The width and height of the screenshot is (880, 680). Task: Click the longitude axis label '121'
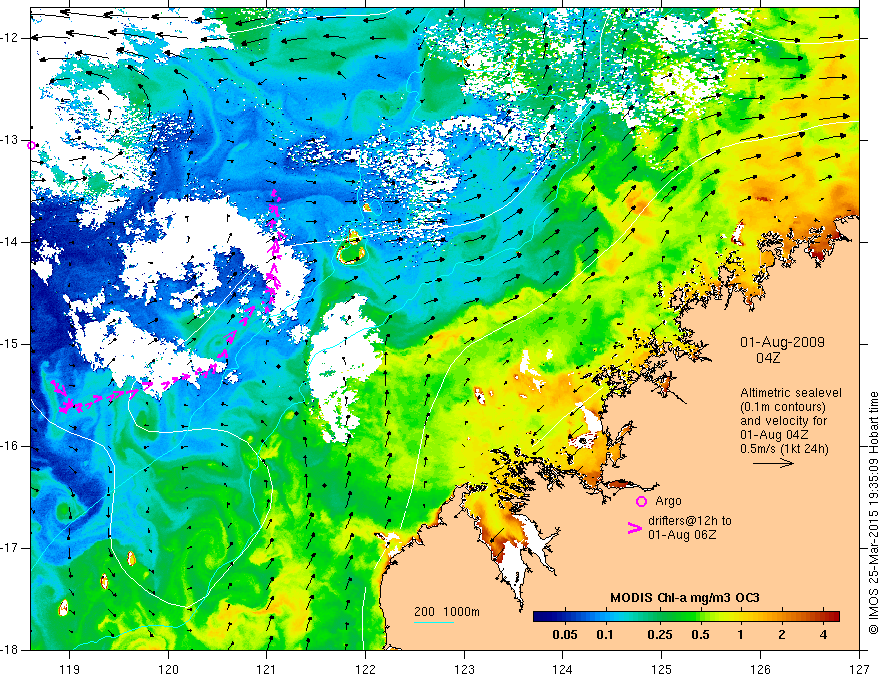pyautogui.click(x=267, y=669)
